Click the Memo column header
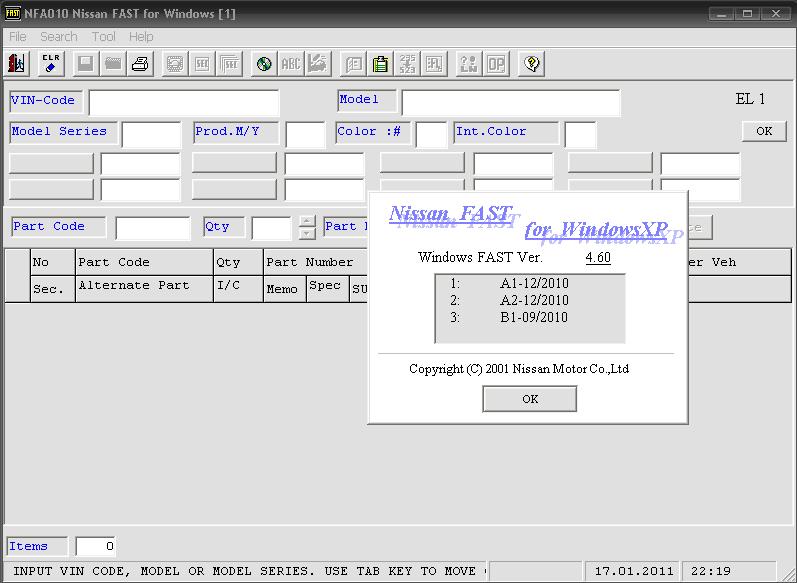Image resolution: width=797 pixels, height=583 pixels. tap(285, 289)
